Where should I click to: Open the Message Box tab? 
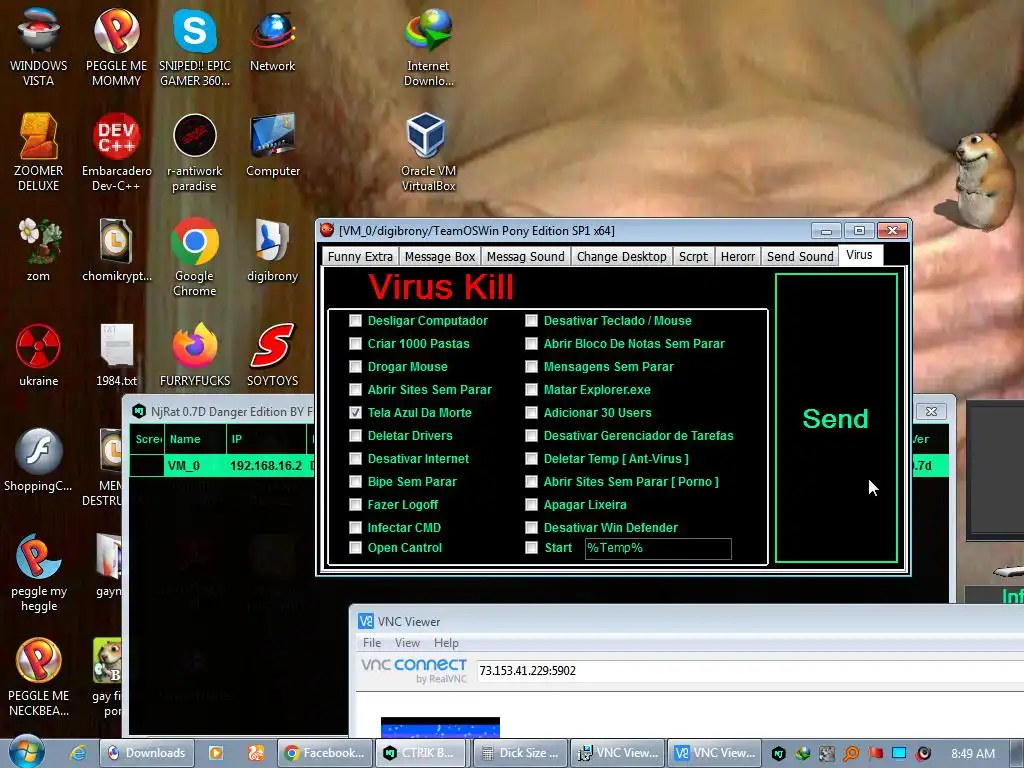pyautogui.click(x=440, y=256)
